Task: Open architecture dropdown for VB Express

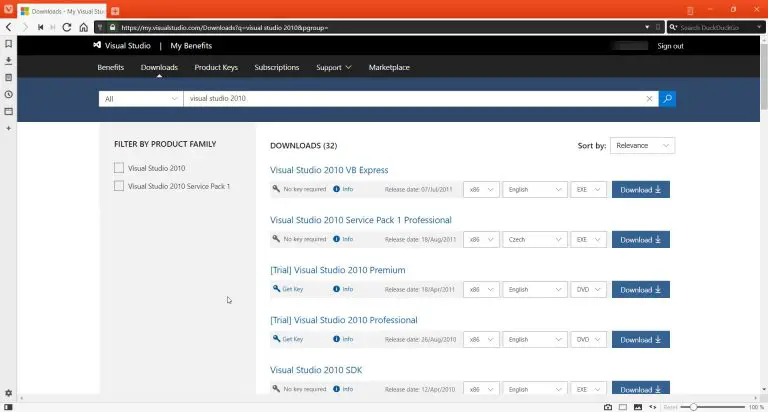Action: (x=481, y=190)
